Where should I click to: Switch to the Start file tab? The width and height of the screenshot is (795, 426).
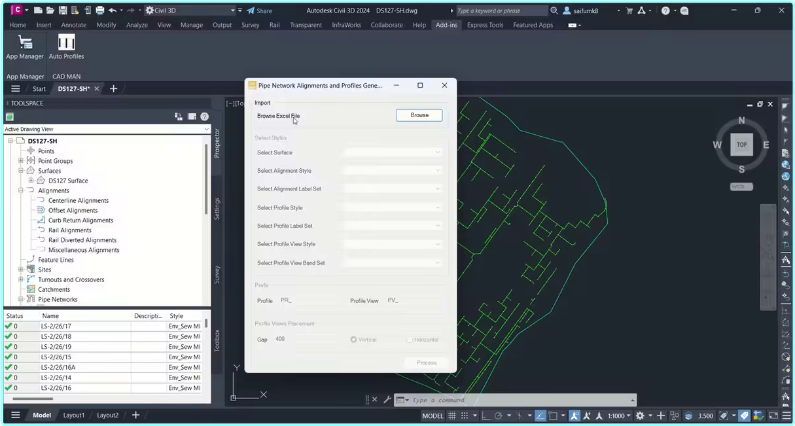(39, 89)
